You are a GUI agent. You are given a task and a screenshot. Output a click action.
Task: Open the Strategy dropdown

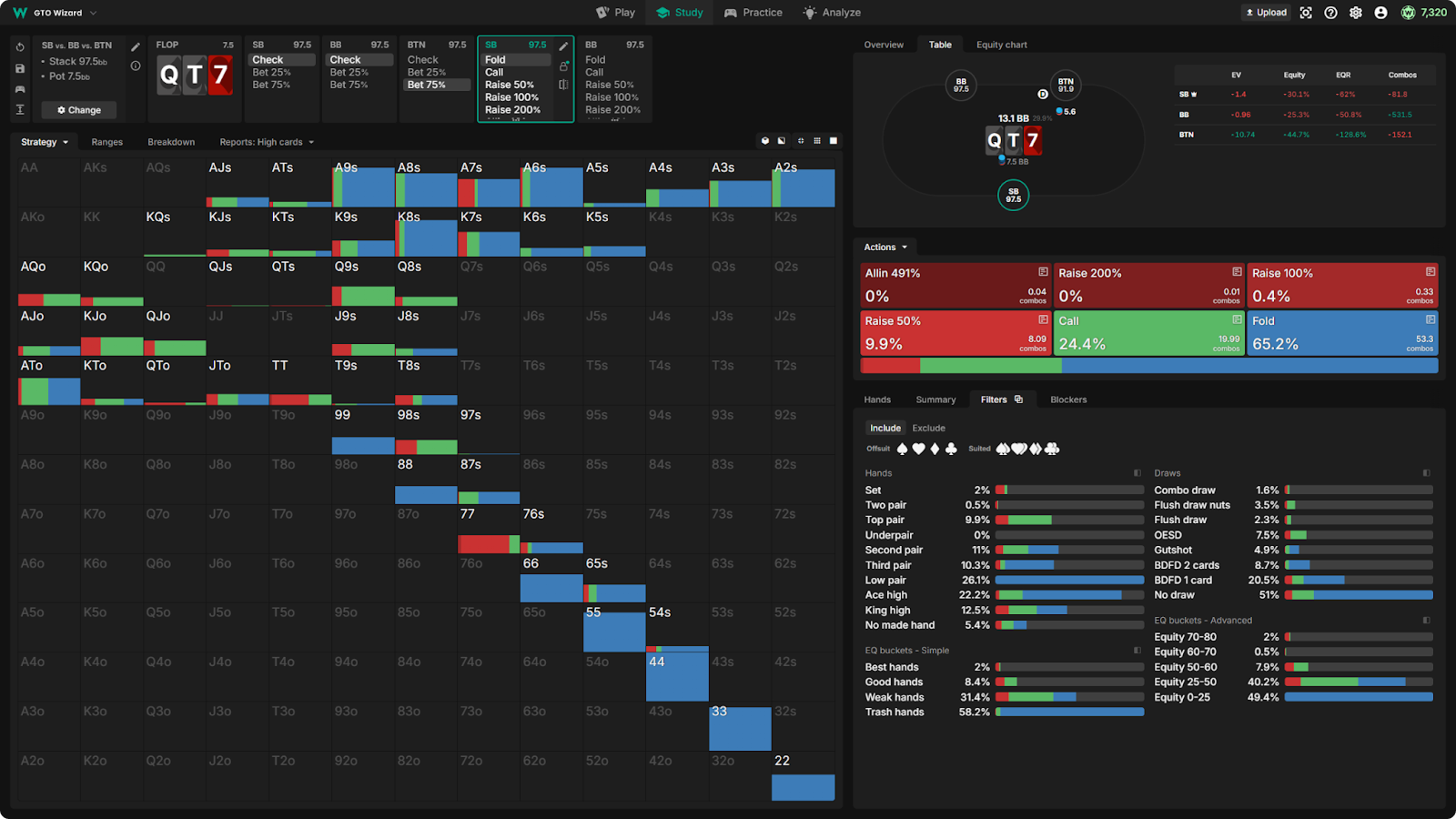point(45,142)
